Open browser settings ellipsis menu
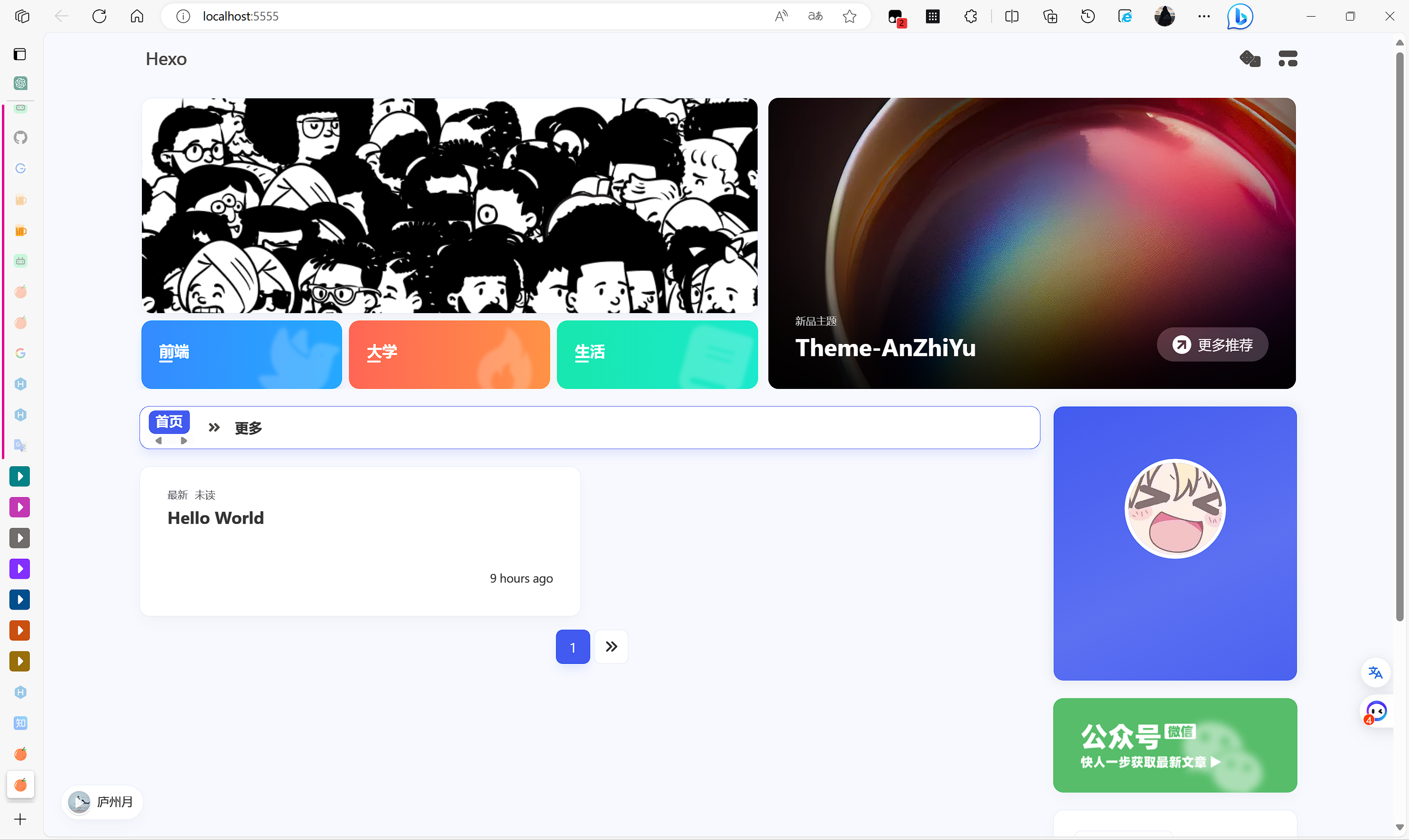Screen dimensions: 1409x840 point(1203,17)
